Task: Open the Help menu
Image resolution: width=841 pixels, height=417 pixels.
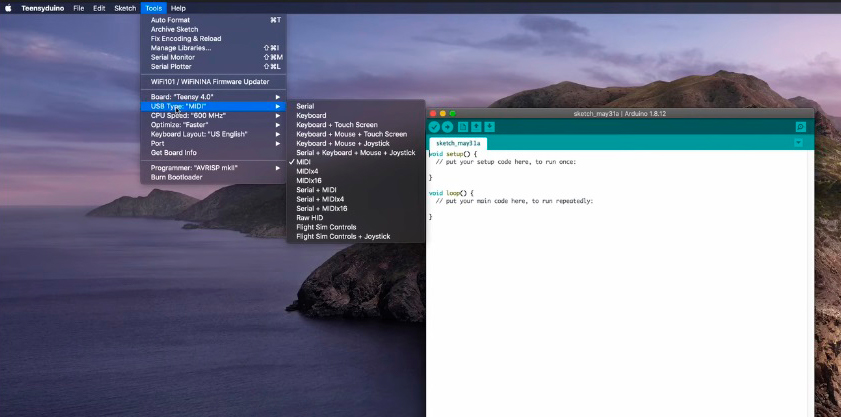Action: [x=178, y=8]
